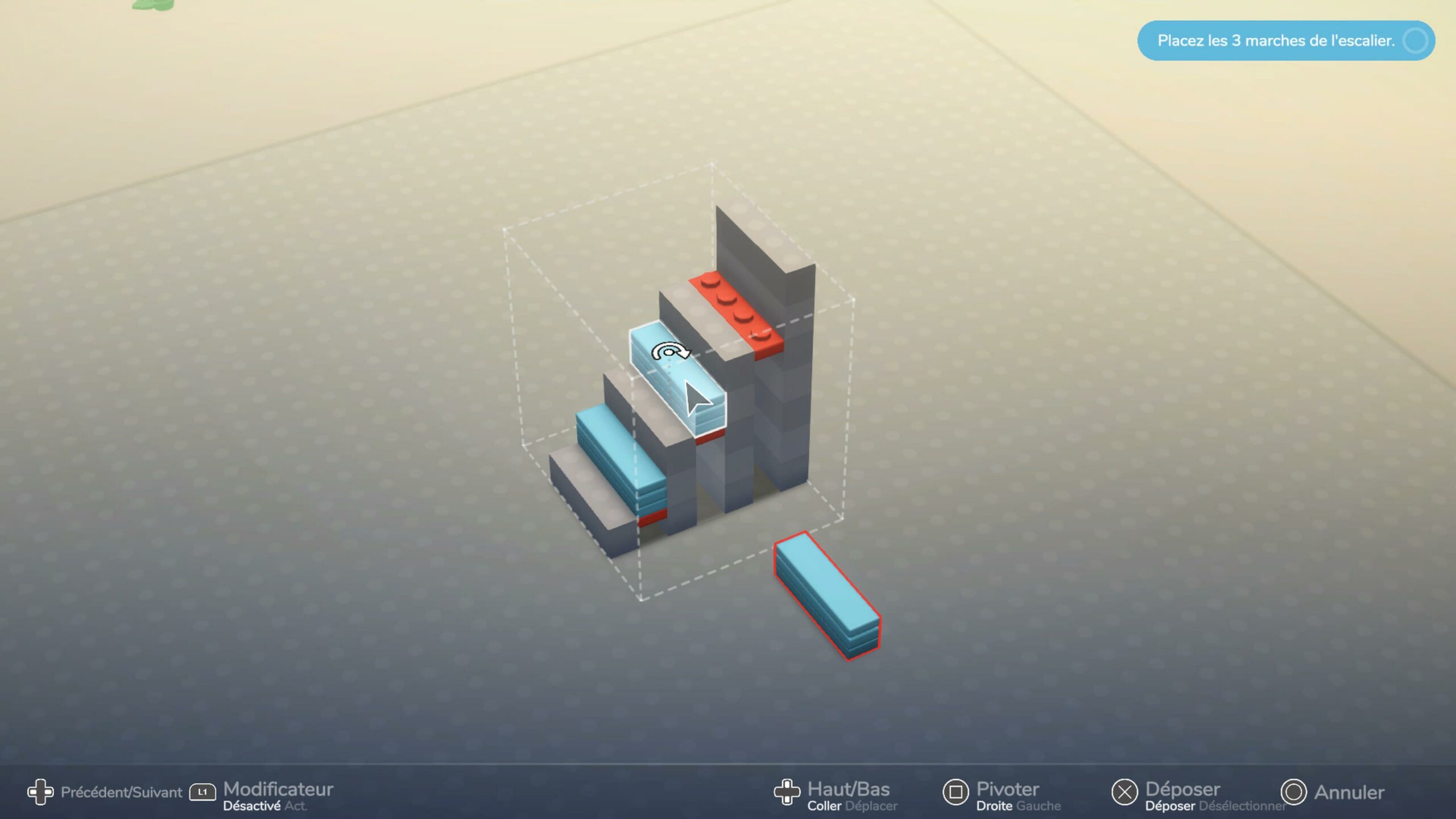Click the 'Désélectionner' option text
This screenshot has width=1456, height=819.
pyautogui.click(x=1242, y=806)
